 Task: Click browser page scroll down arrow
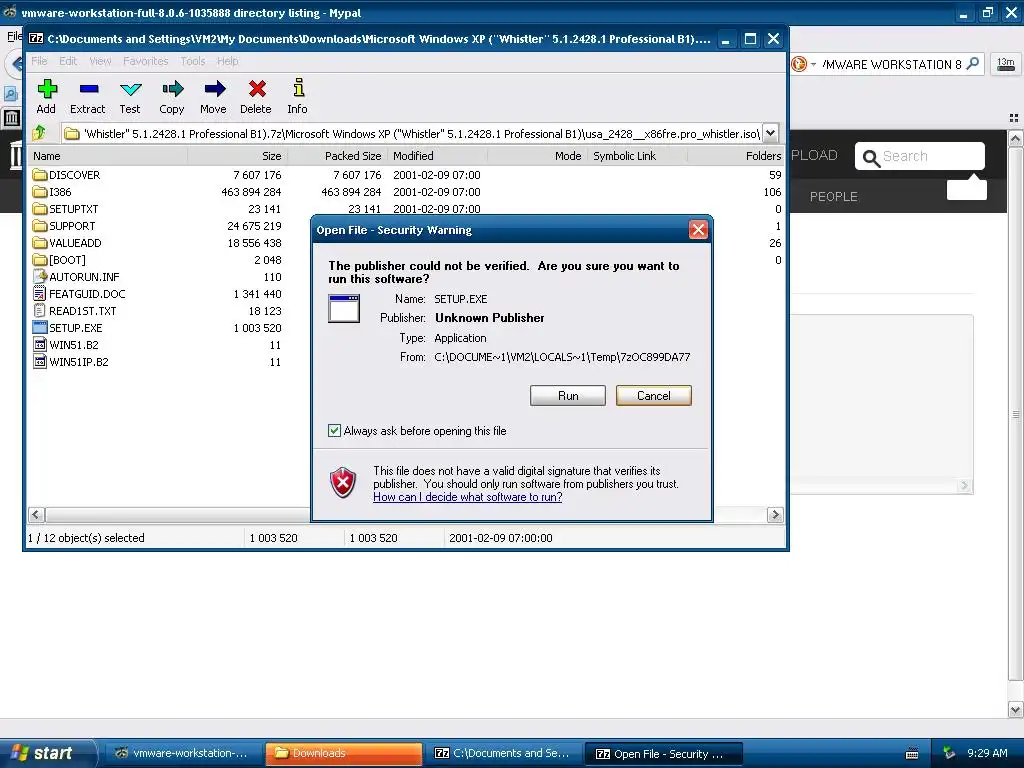click(x=1015, y=710)
